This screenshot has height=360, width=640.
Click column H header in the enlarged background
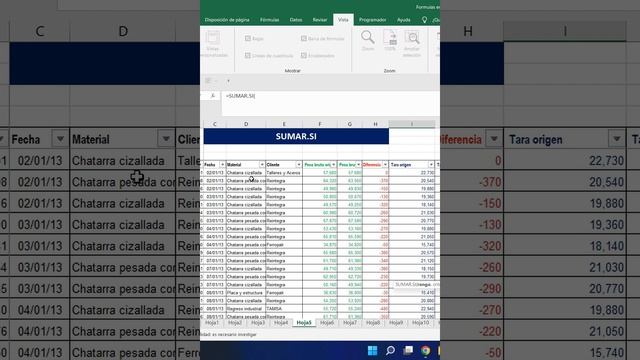point(468,31)
